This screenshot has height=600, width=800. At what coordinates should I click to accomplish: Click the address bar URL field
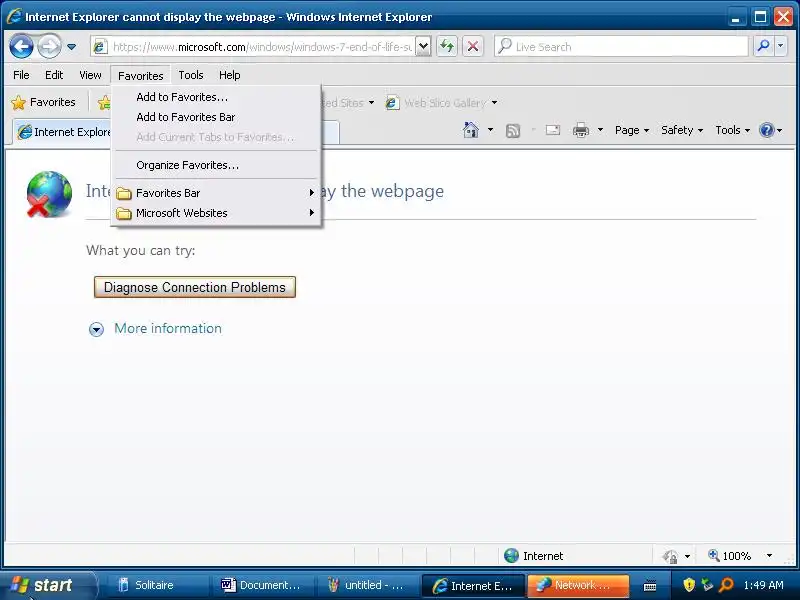(x=260, y=47)
